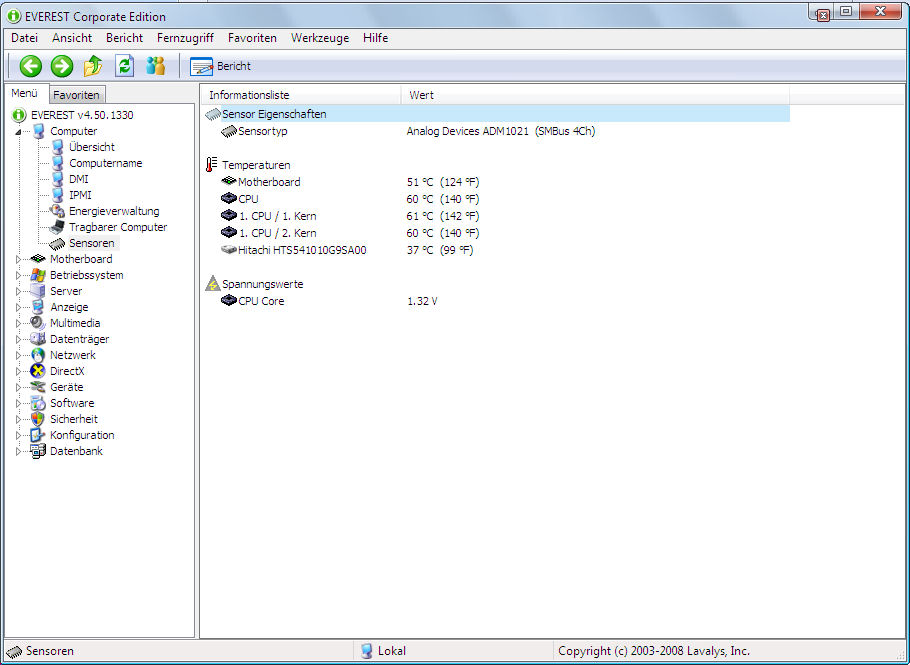
Task: Select the Hitachi HTS541010G9SA00 row
Action: [496, 250]
